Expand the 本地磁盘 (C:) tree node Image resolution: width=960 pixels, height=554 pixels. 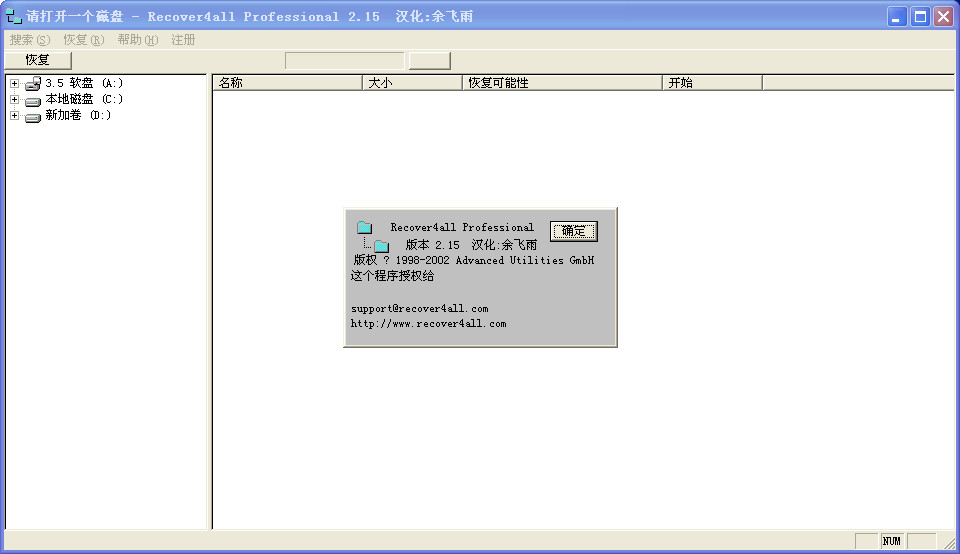[15, 99]
